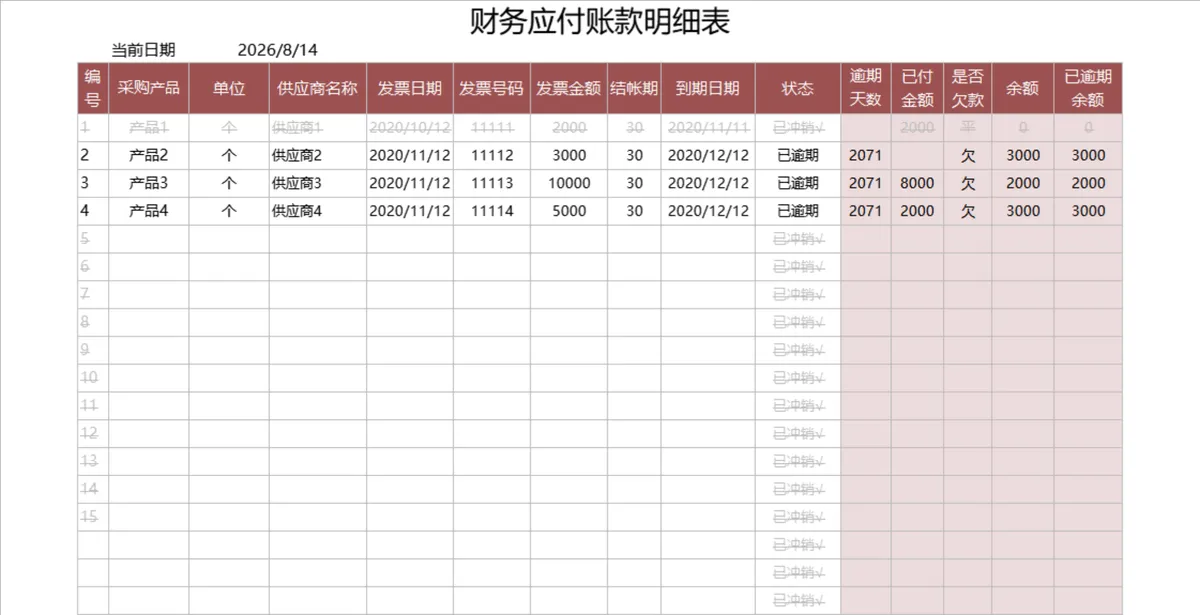Click the 逾期天数 column header
Viewport: 1200px width, 615px height.
[865, 88]
